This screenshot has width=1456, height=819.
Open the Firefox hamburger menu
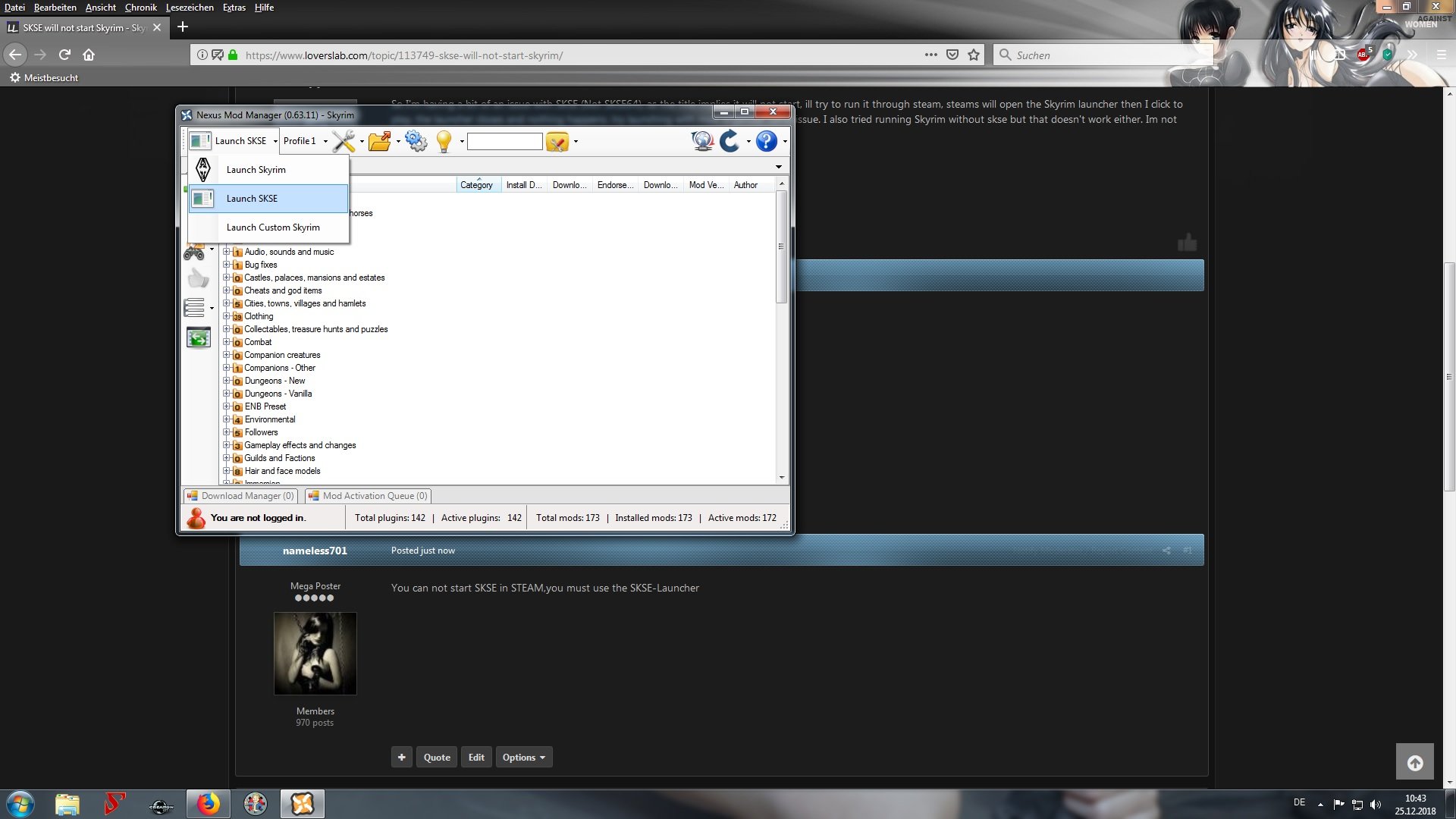point(1441,55)
